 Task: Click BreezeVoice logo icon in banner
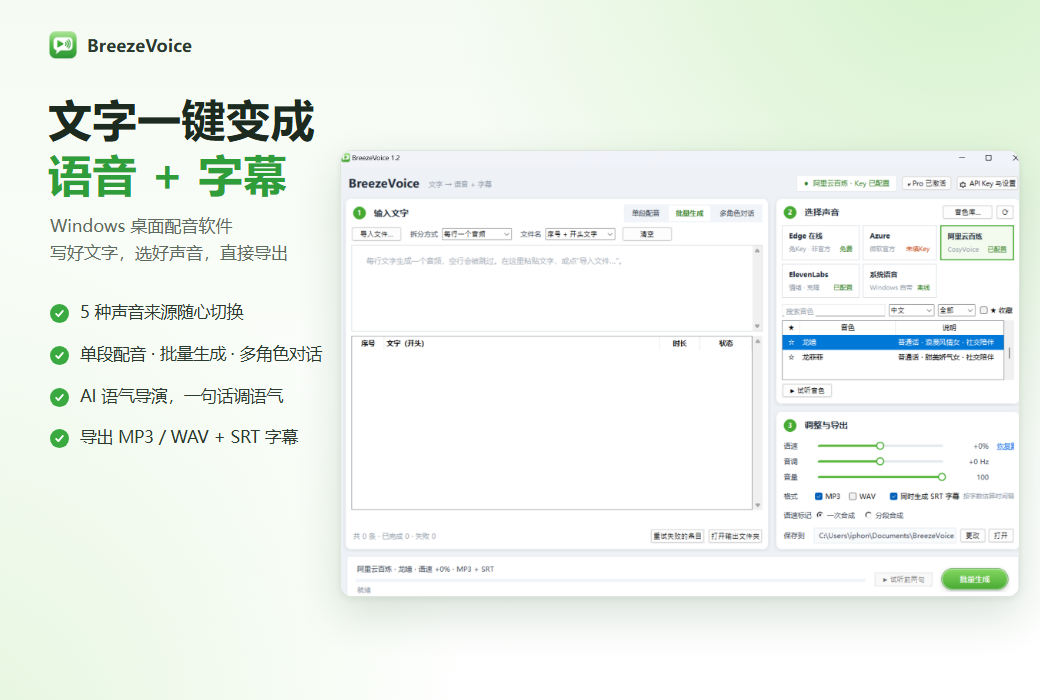coord(63,45)
